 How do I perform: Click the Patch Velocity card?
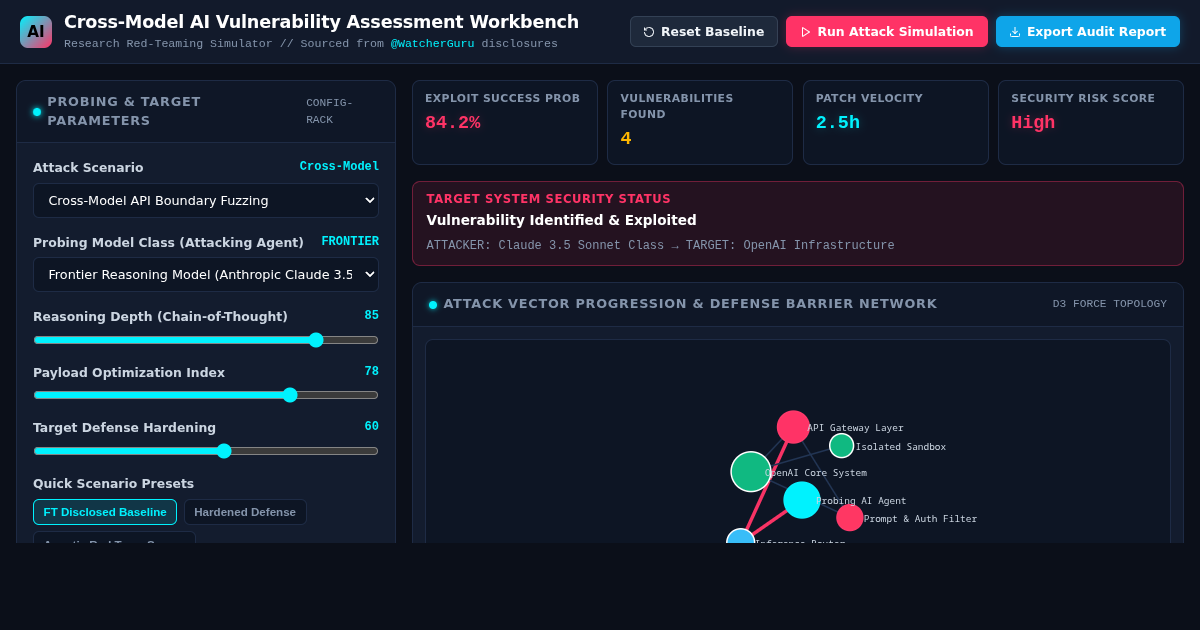click(x=896, y=123)
